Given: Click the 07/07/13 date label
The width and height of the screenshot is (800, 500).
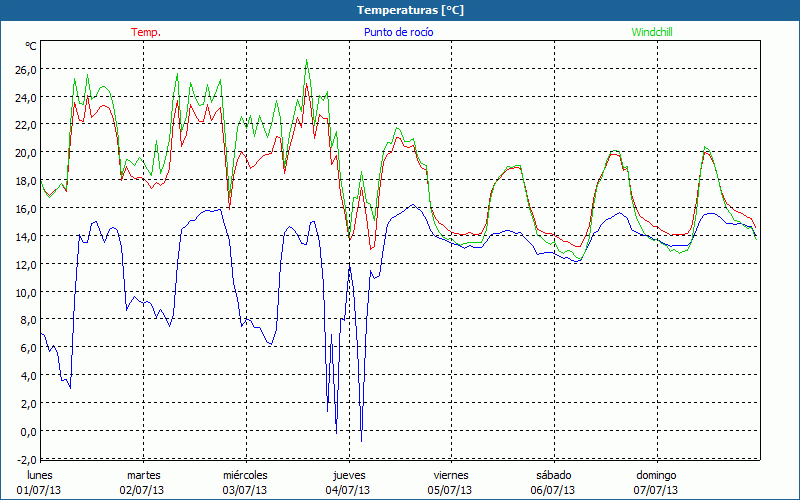Looking at the screenshot, I should pyautogui.click(x=656, y=490).
